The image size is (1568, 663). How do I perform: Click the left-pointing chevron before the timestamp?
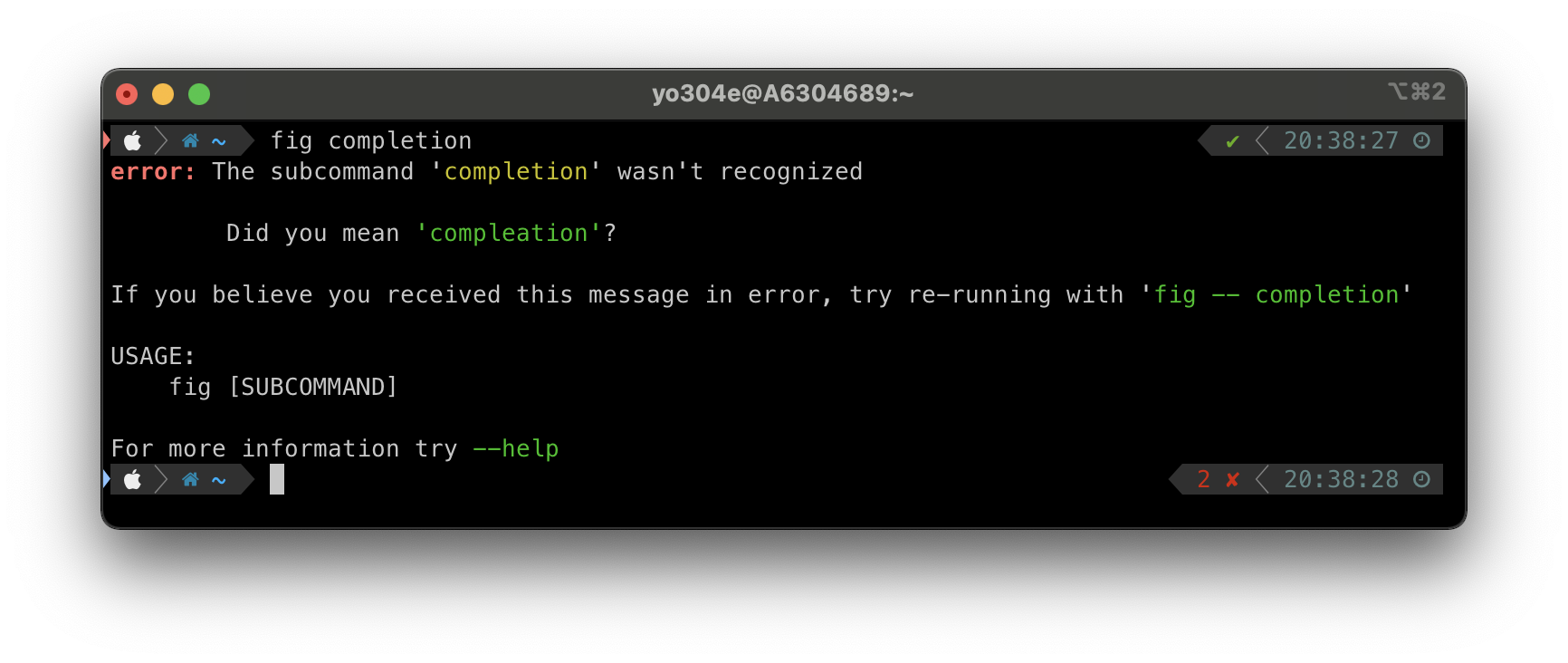pos(1260,140)
